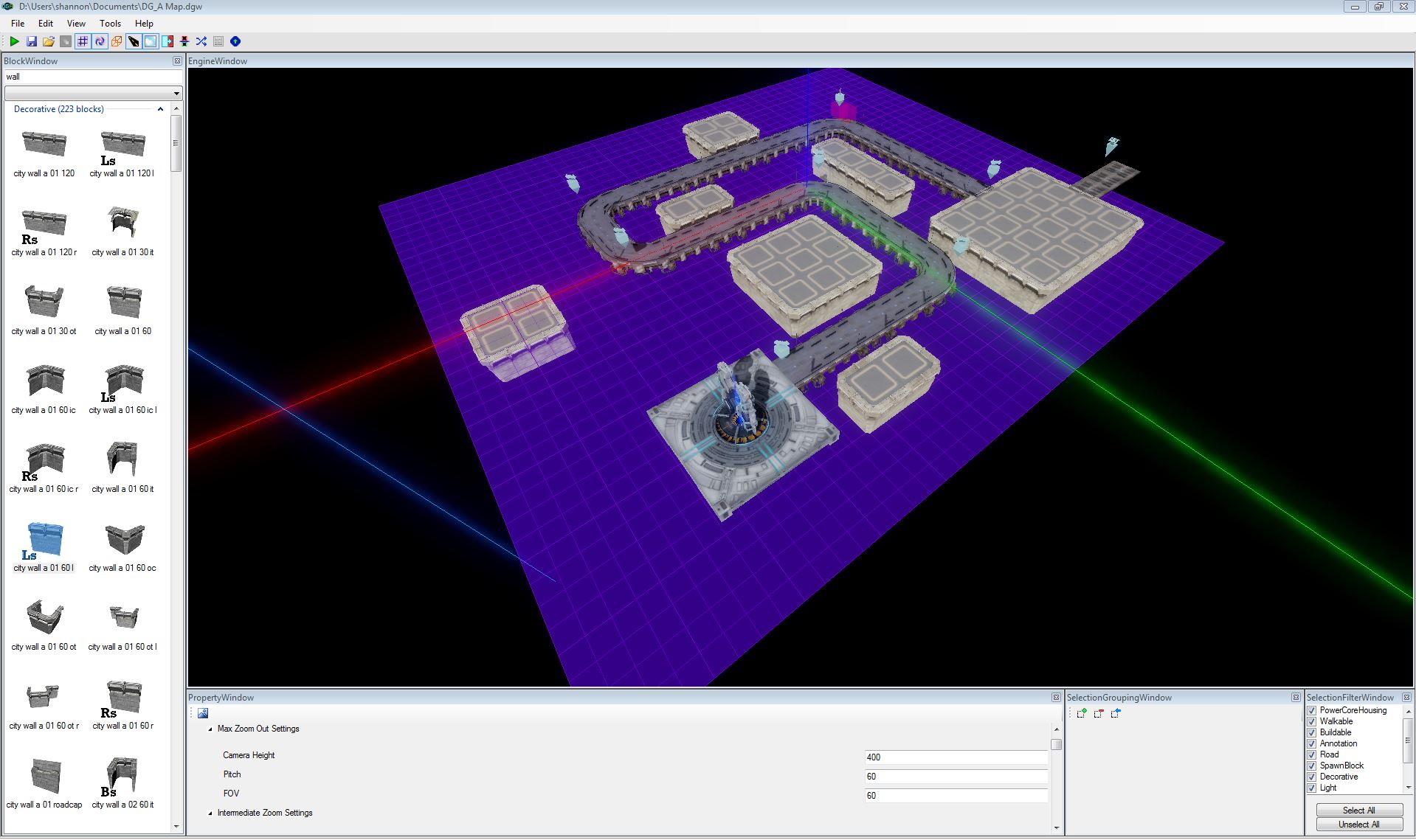Click the Camera Height value field

coord(956,757)
